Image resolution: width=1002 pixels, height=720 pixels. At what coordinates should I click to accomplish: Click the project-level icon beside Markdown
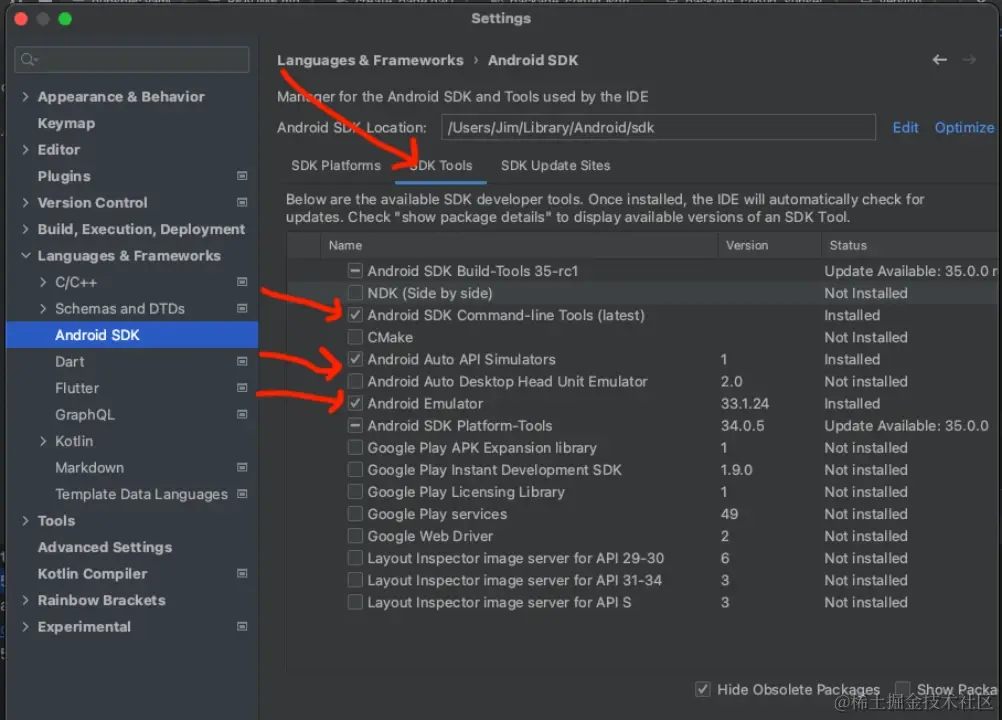(x=242, y=468)
